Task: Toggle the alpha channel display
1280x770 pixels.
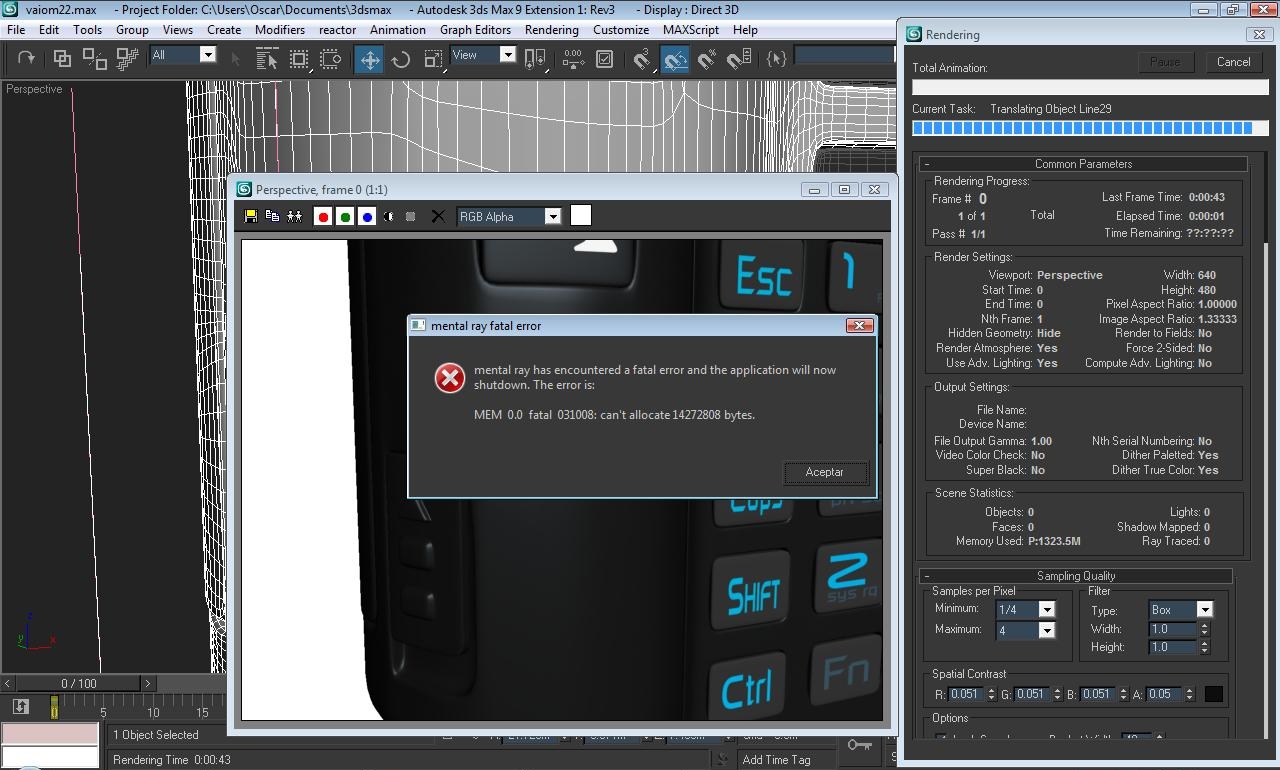Action: coord(388,216)
